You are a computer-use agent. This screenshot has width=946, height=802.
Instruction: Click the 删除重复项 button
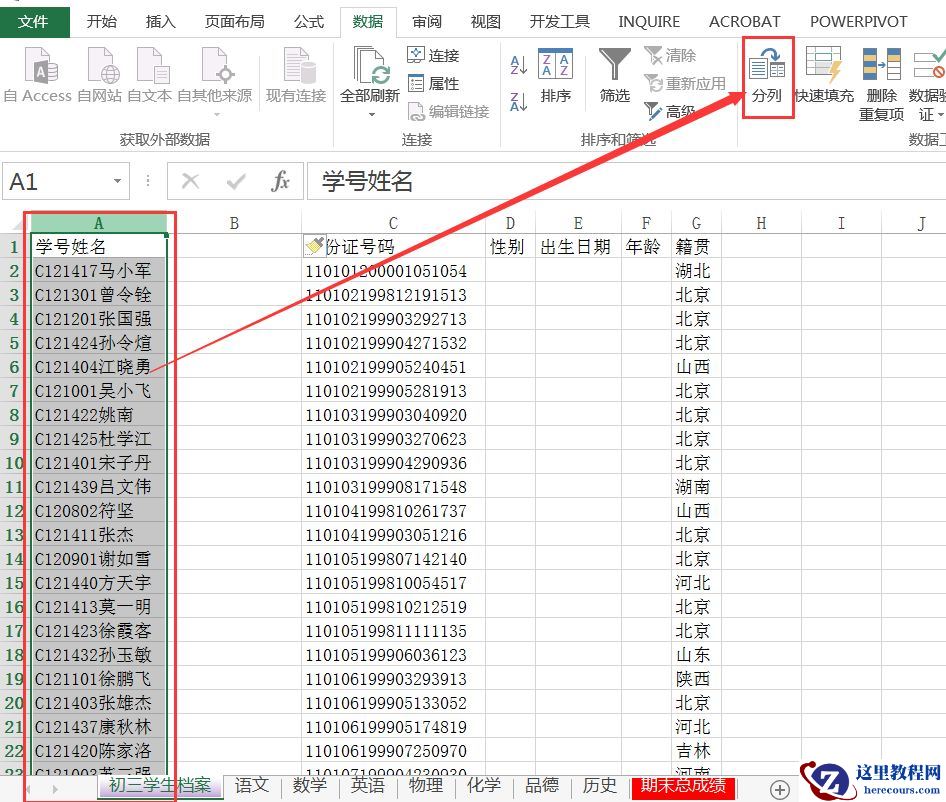tap(881, 84)
